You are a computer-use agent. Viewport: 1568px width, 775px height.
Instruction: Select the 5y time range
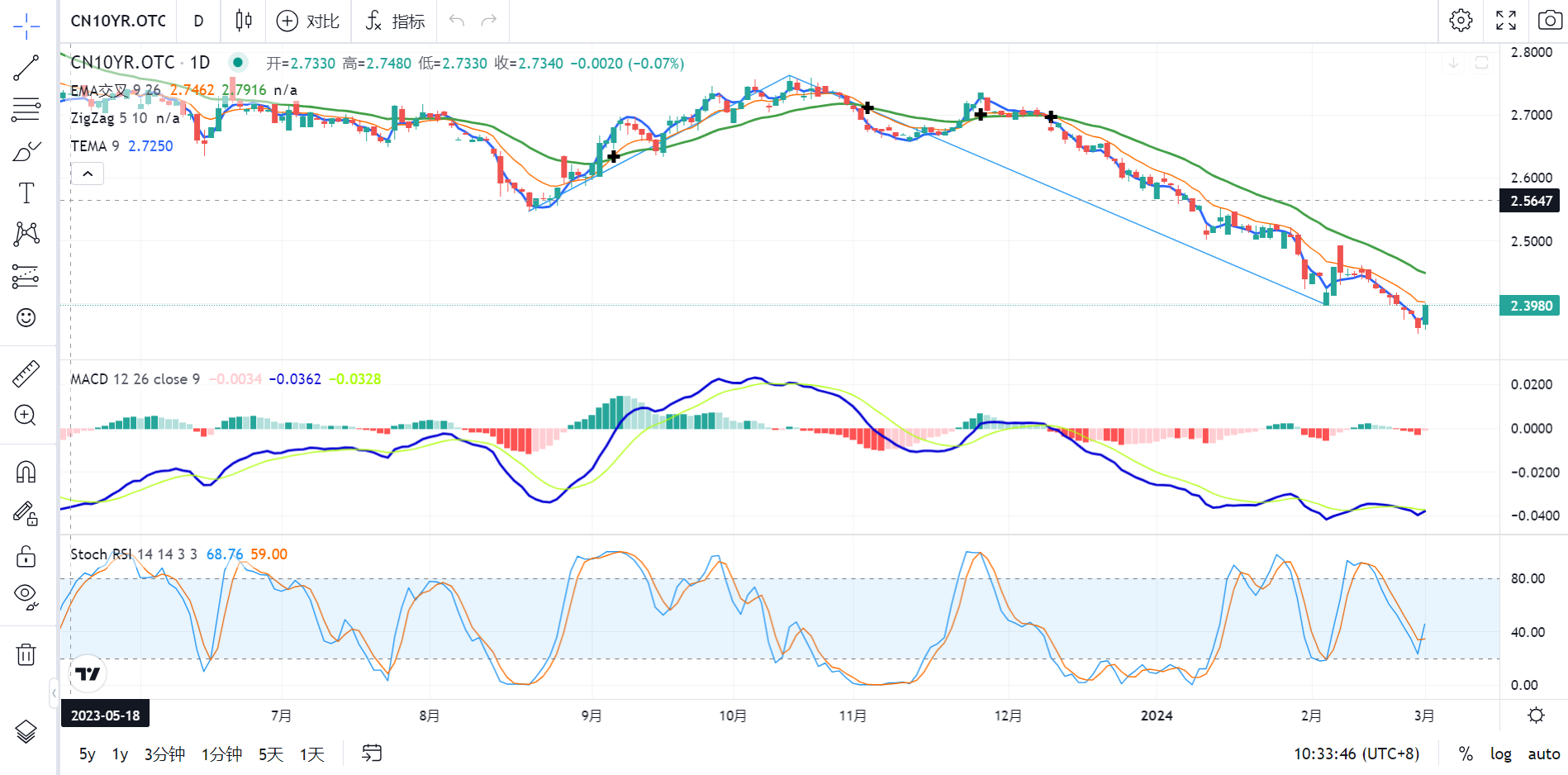(x=87, y=754)
